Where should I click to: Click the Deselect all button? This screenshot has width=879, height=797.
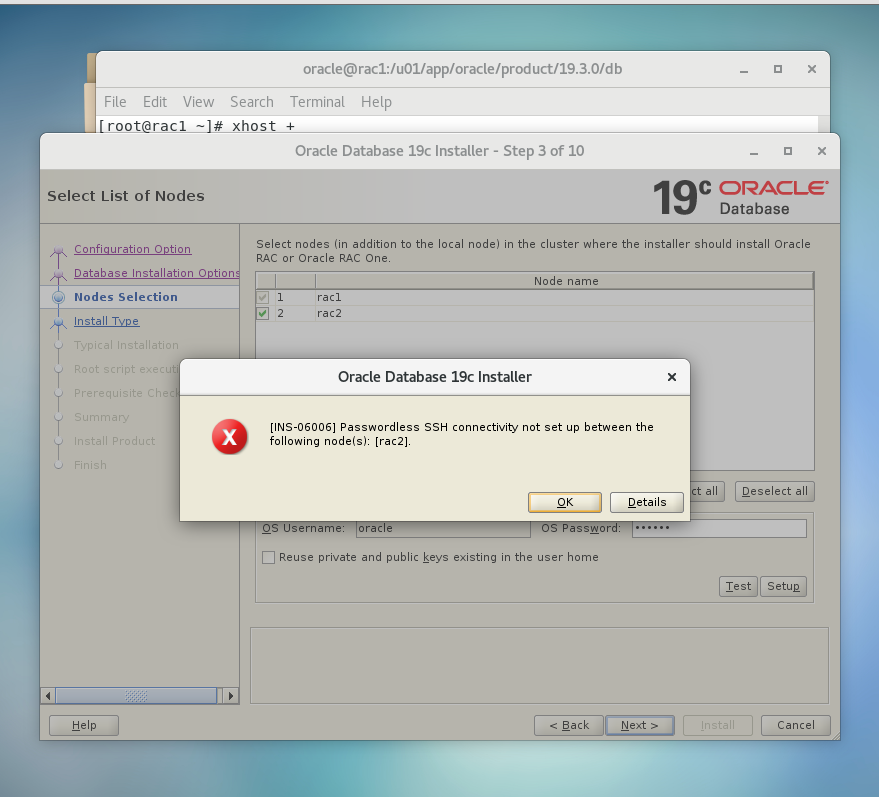tap(775, 492)
